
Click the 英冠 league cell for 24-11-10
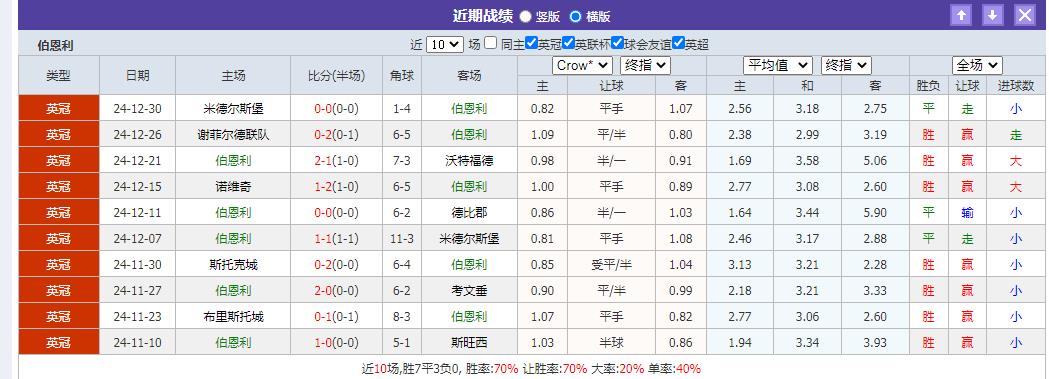click(x=59, y=342)
